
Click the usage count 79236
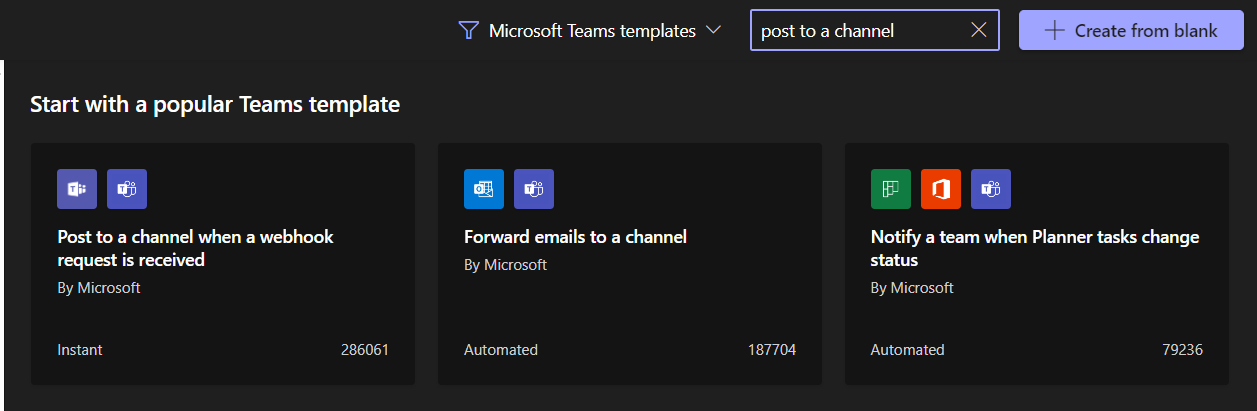coord(1182,350)
